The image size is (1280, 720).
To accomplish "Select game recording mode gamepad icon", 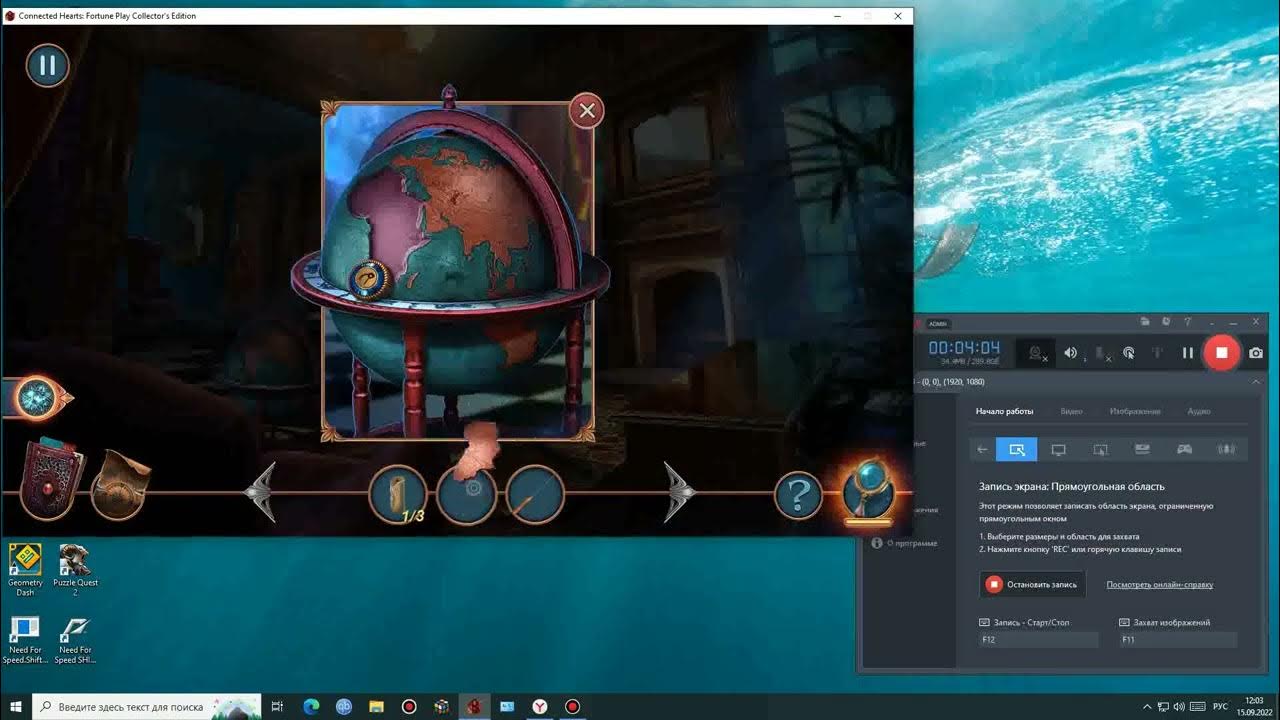I will 1184,450.
